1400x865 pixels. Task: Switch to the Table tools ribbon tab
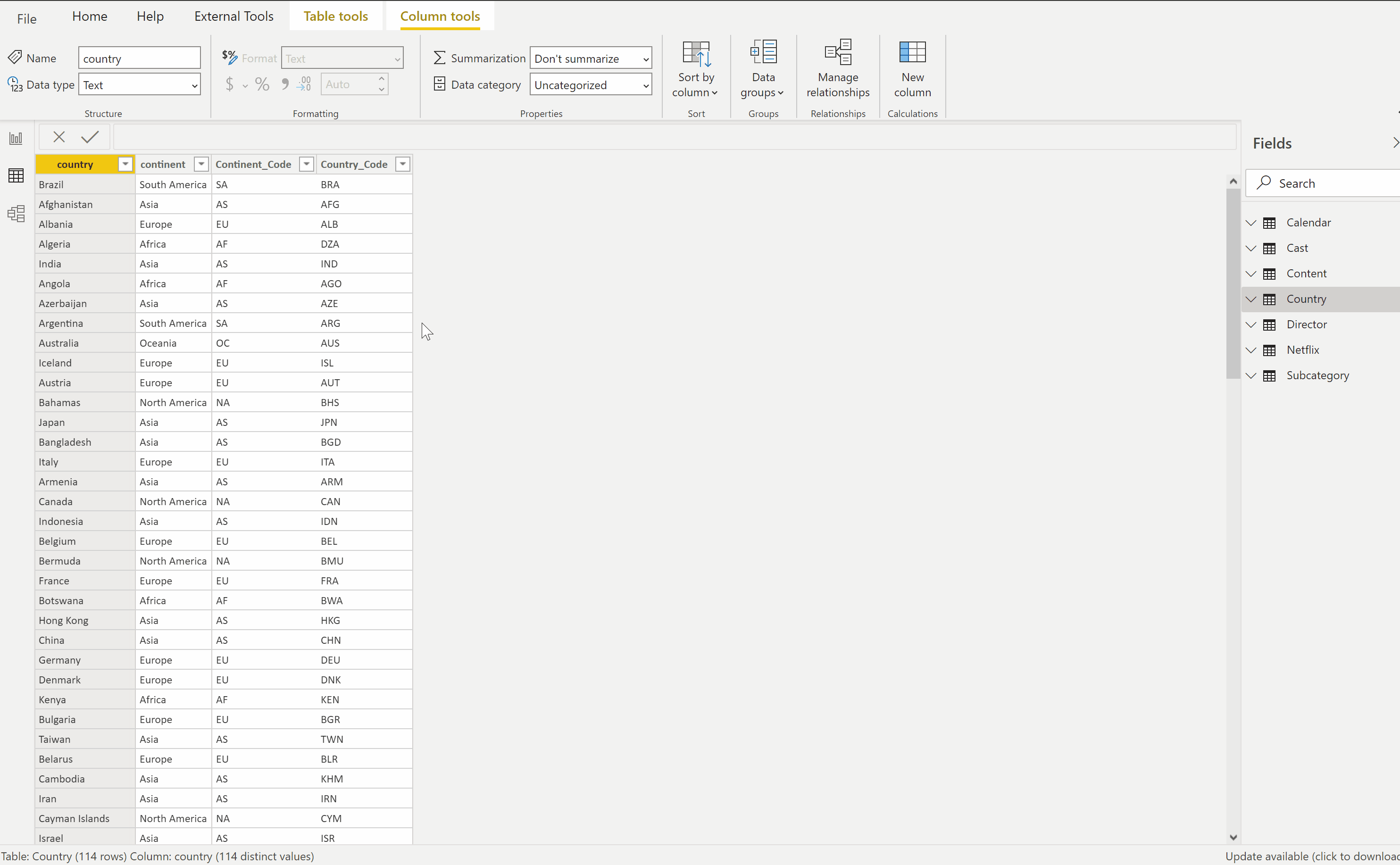click(336, 16)
